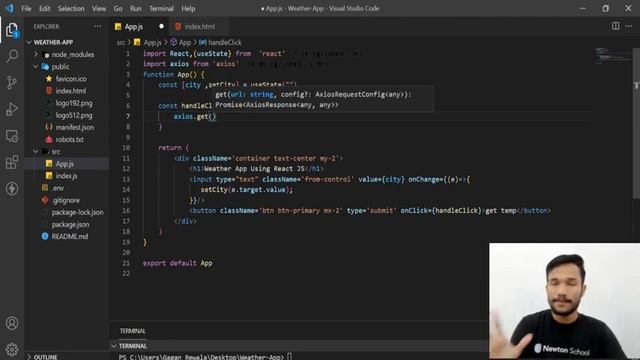Click the VS Code logo icon

tap(9, 8)
